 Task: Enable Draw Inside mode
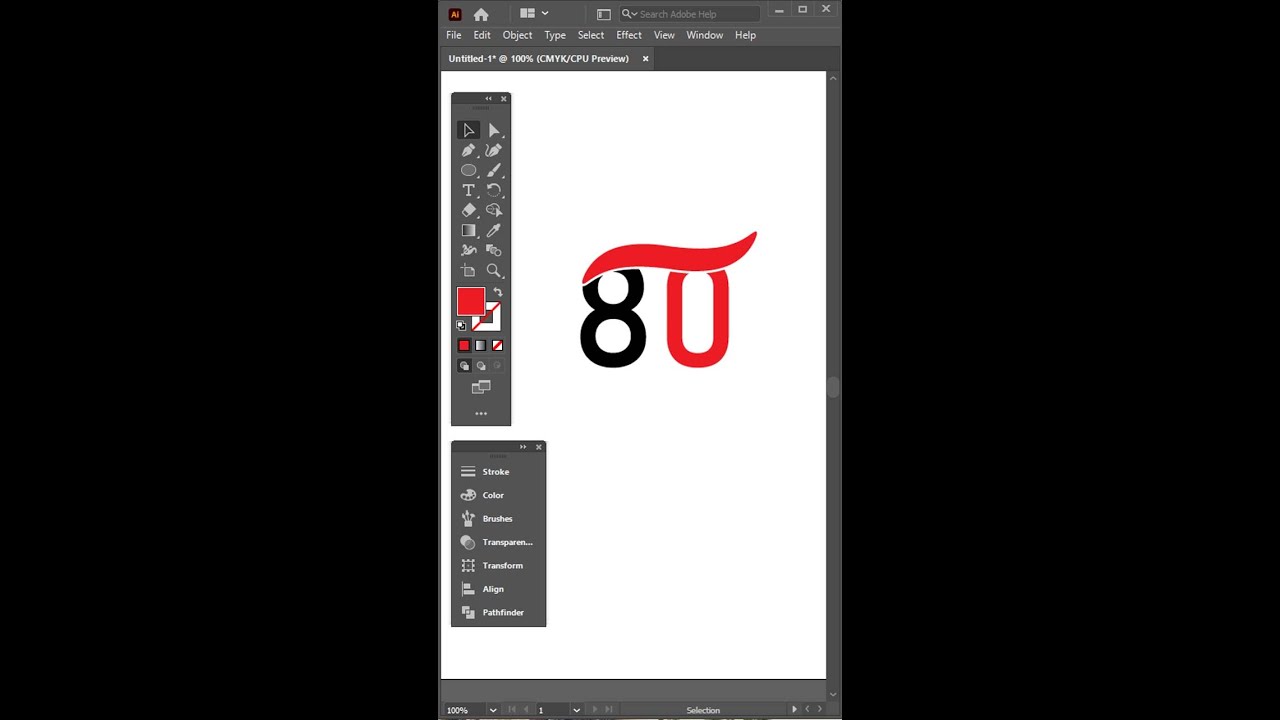click(x=497, y=366)
